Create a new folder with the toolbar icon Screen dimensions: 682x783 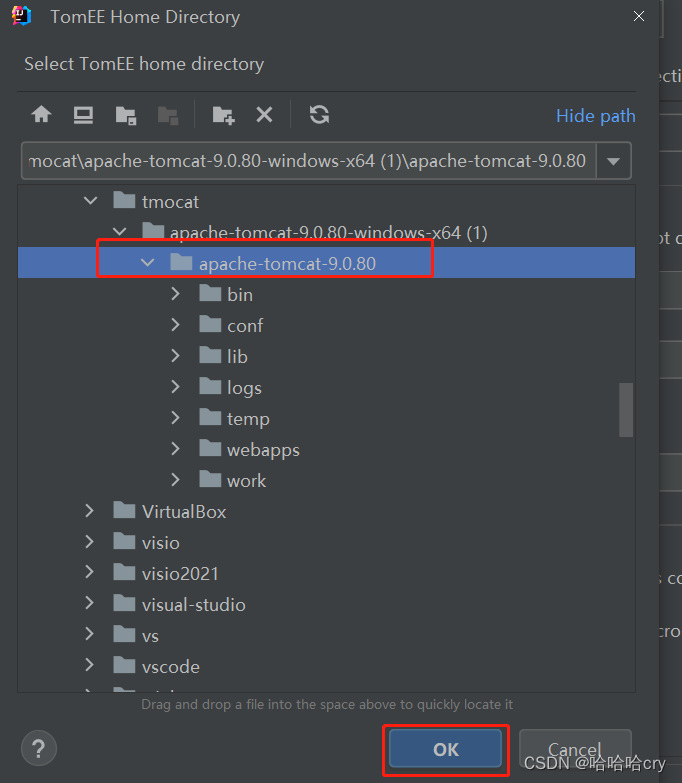click(x=223, y=115)
